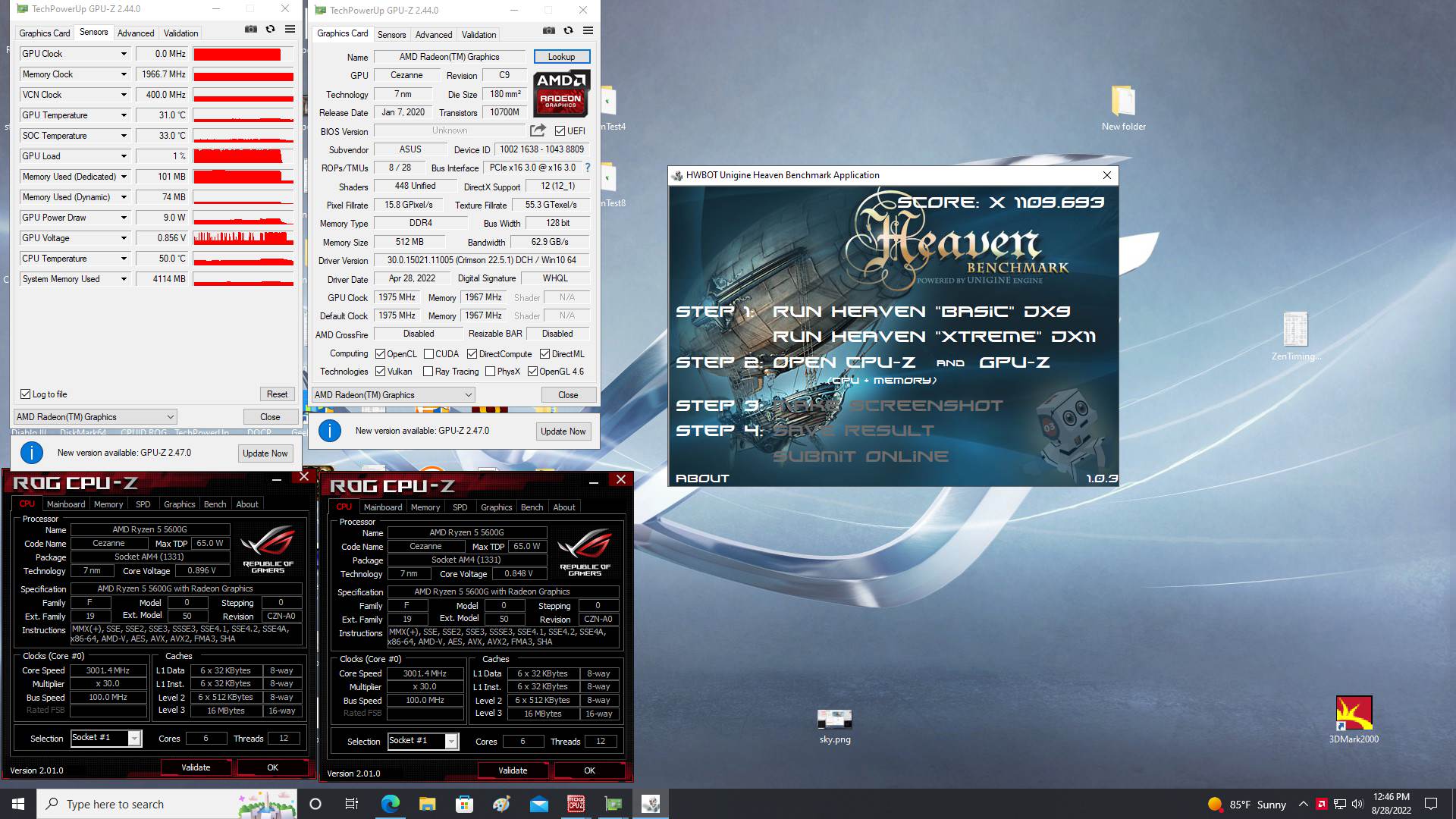This screenshot has height=819, width=1456.
Task: Click About in Heaven Benchmark app
Action: pos(702,479)
